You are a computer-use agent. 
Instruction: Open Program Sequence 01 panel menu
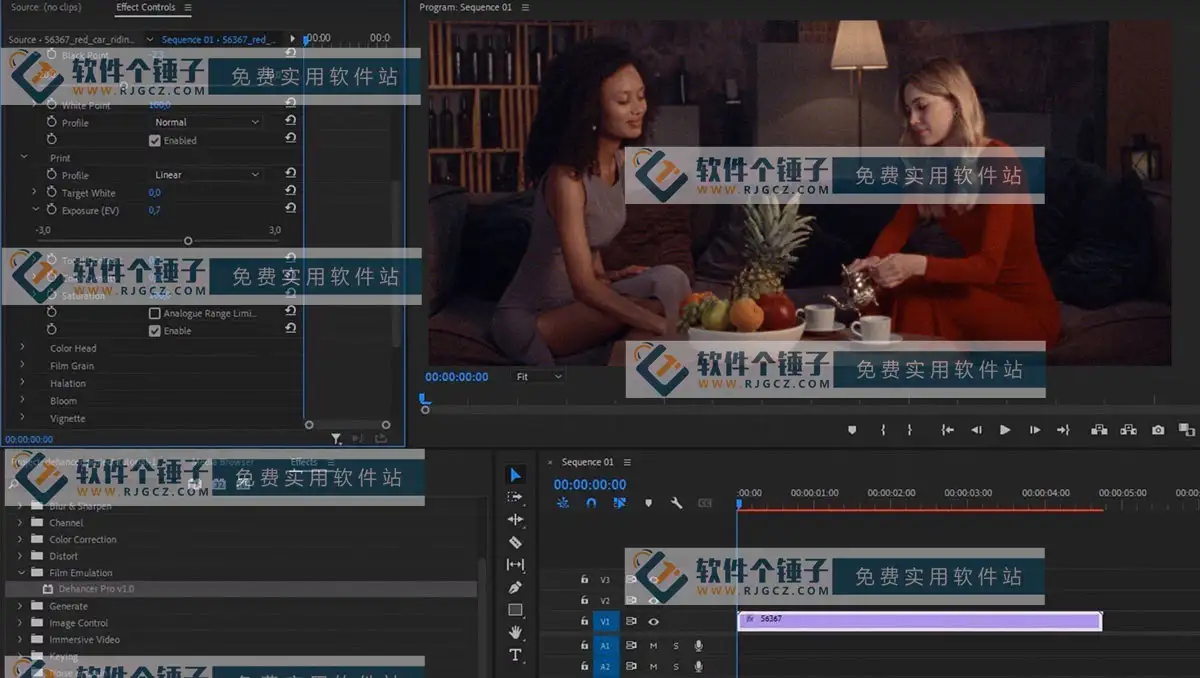point(526,8)
